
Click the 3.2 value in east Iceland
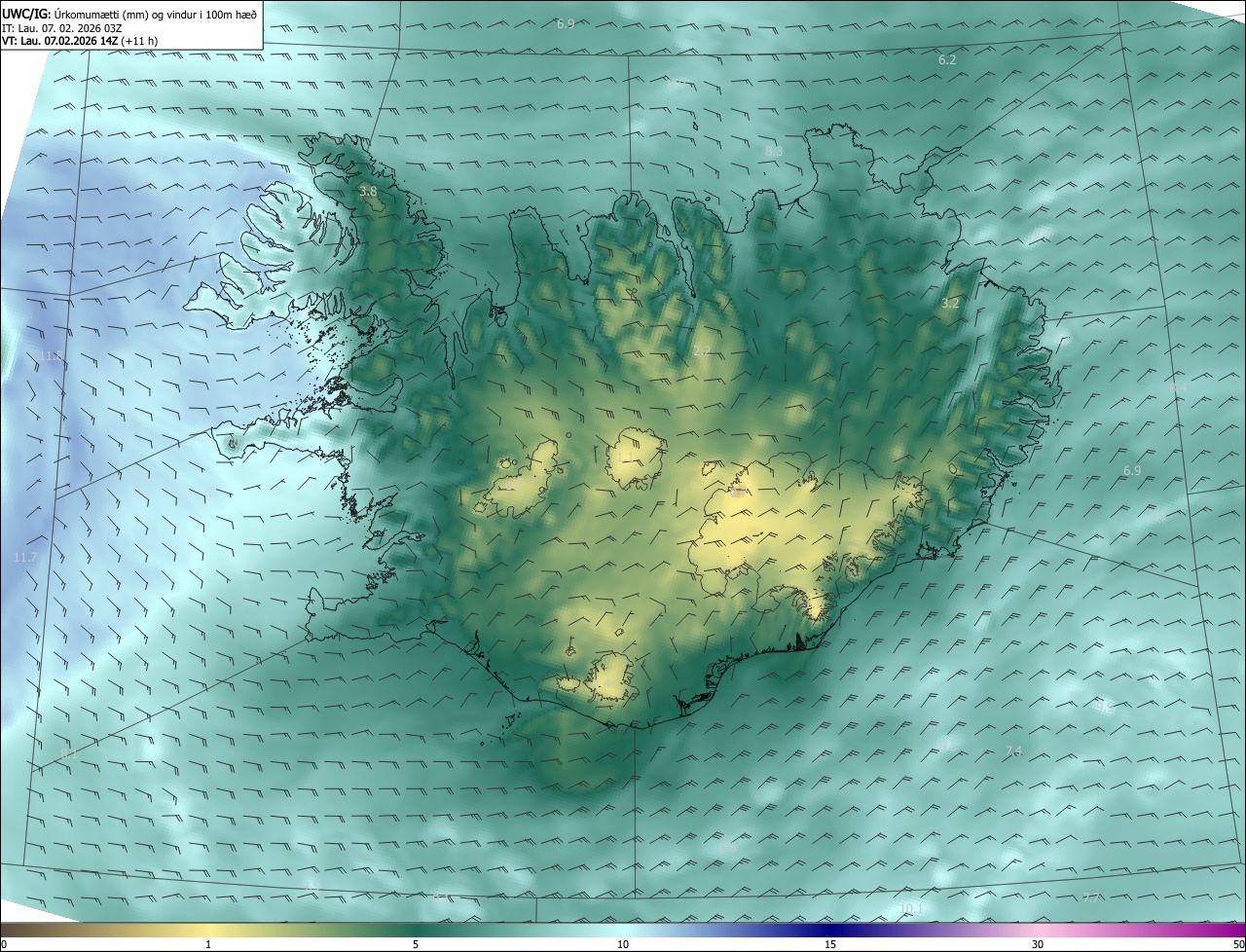(950, 304)
